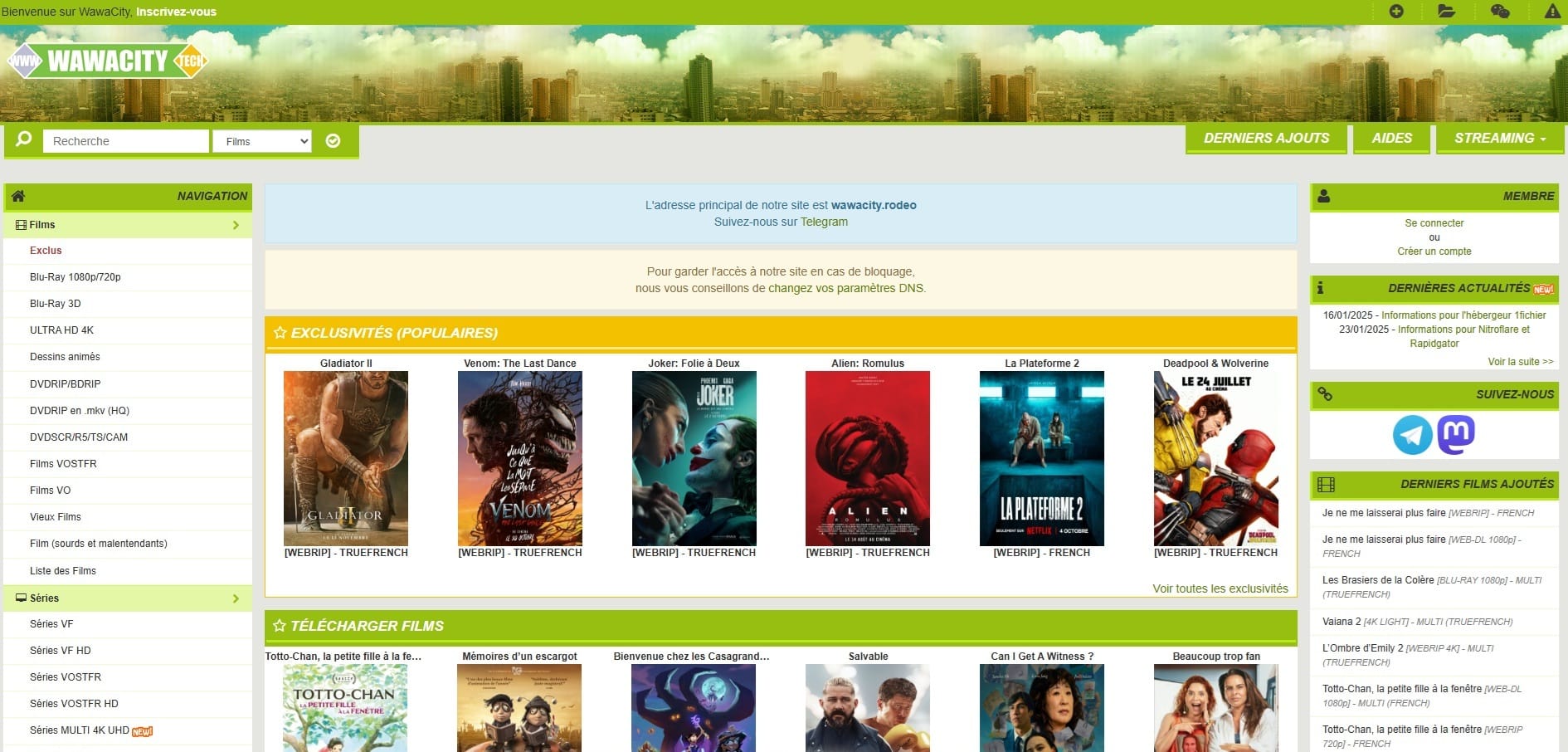Select Dessins animés in navigation
This screenshot has width=1568, height=752.
[65, 357]
